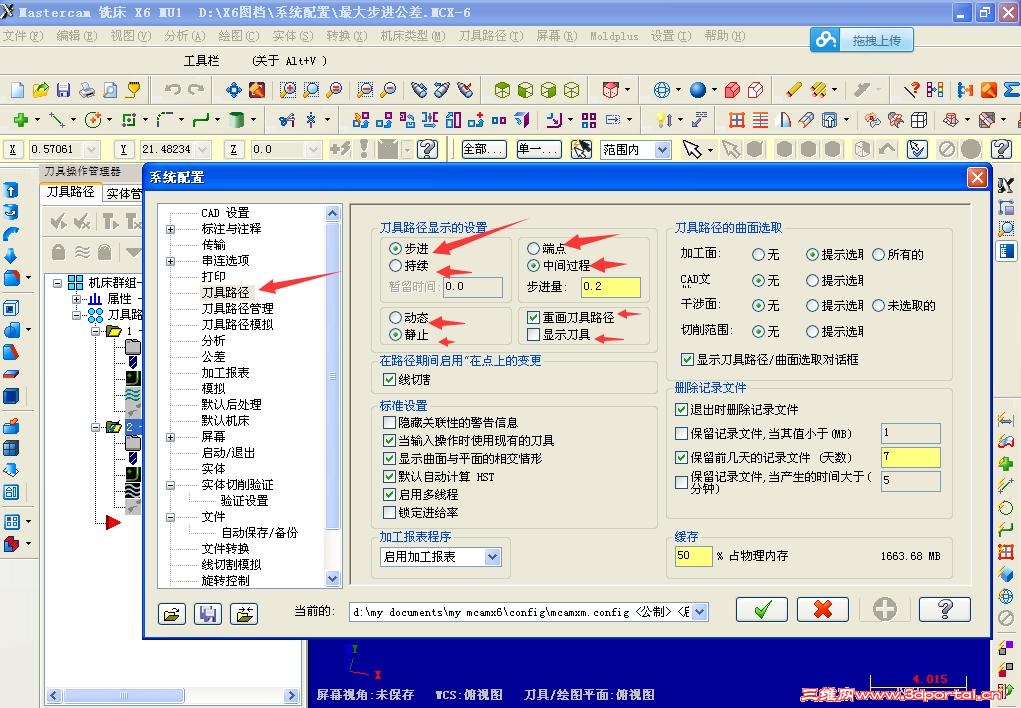Screen dimensions: 1021x708
Task: Click the dialog help question mark button
Action: (x=945, y=610)
